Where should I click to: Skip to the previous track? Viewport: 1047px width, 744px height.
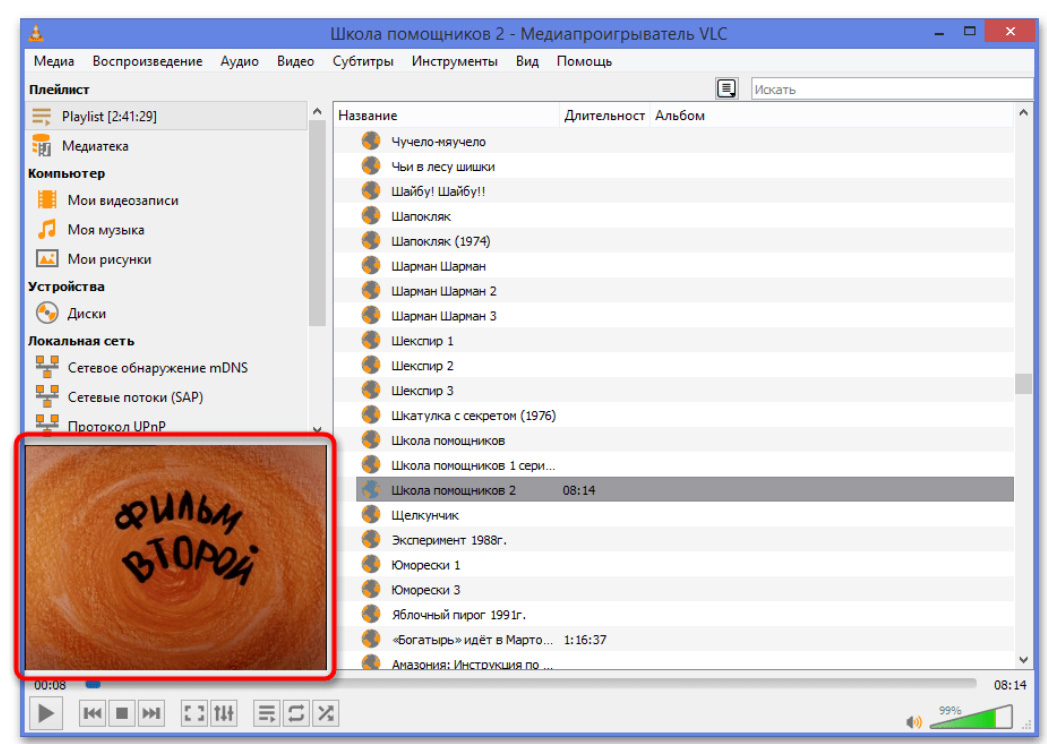(92, 713)
